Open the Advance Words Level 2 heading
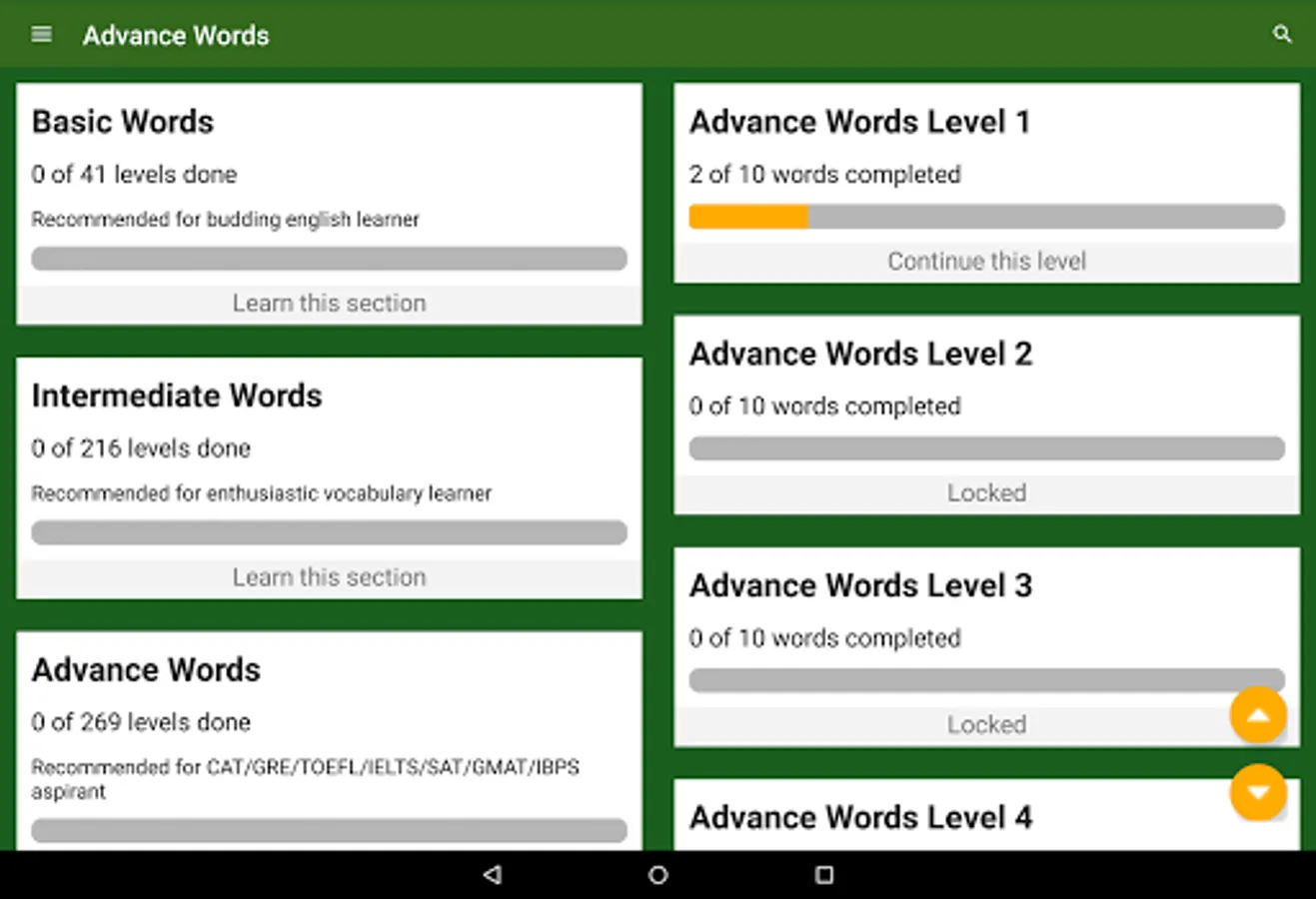The image size is (1316, 899). tap(860, 354)
